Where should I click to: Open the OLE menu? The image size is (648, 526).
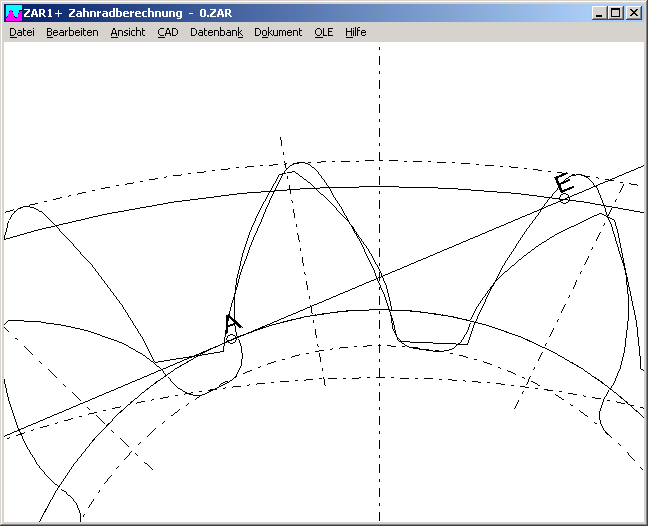click(324, 32)
